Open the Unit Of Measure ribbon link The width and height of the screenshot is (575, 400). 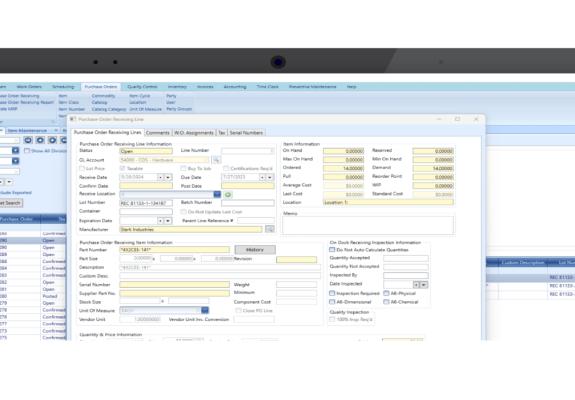coord(145,109)
